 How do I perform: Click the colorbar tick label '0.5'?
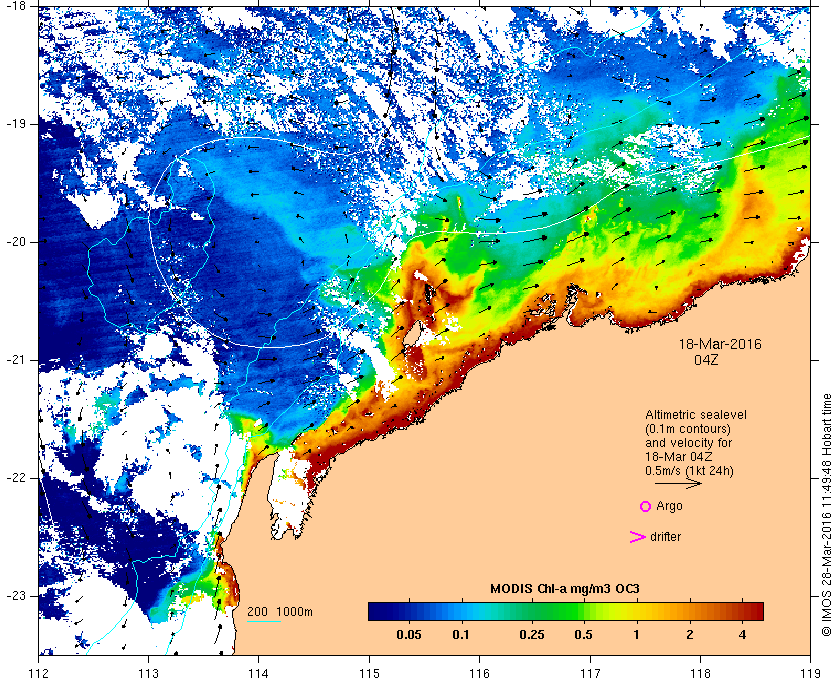click(584, 635)
